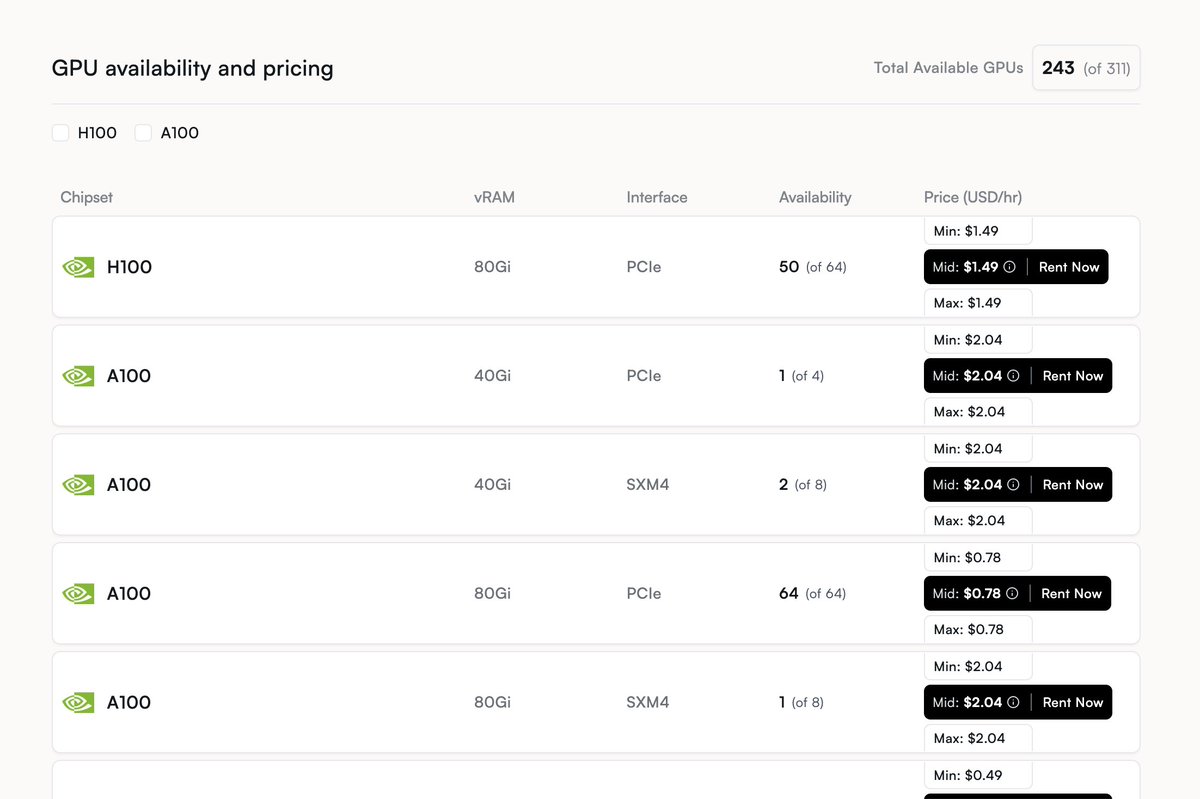This screenshot has width=1200, height=799.
Task: Rent the A100 40Gi PCIe GPU
Action: [1073, 376]
